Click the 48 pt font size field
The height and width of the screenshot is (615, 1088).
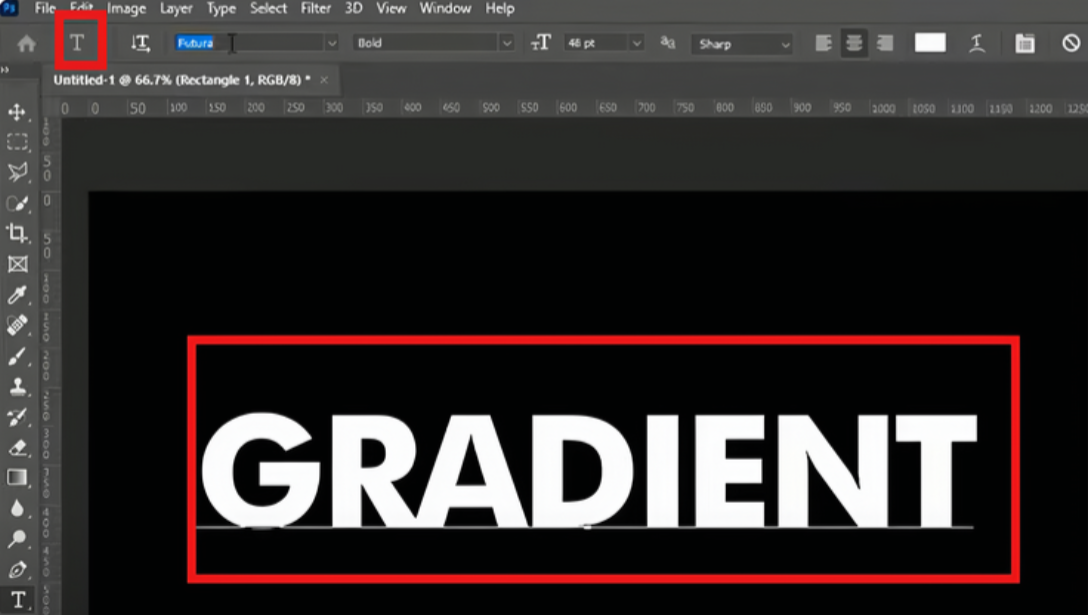pos(595,43)
